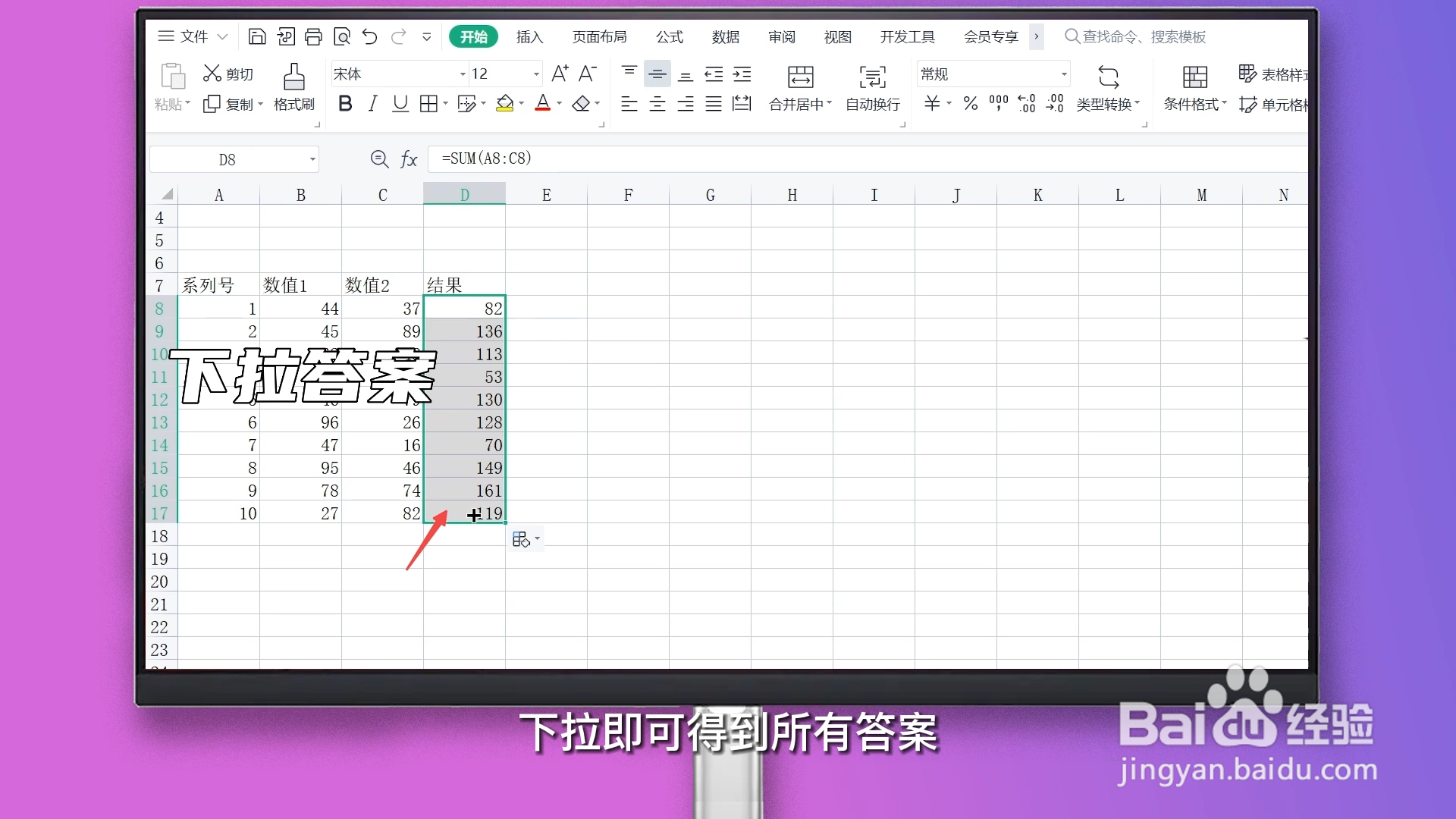Select the 格式刷 format painter tool

(293, 87)
